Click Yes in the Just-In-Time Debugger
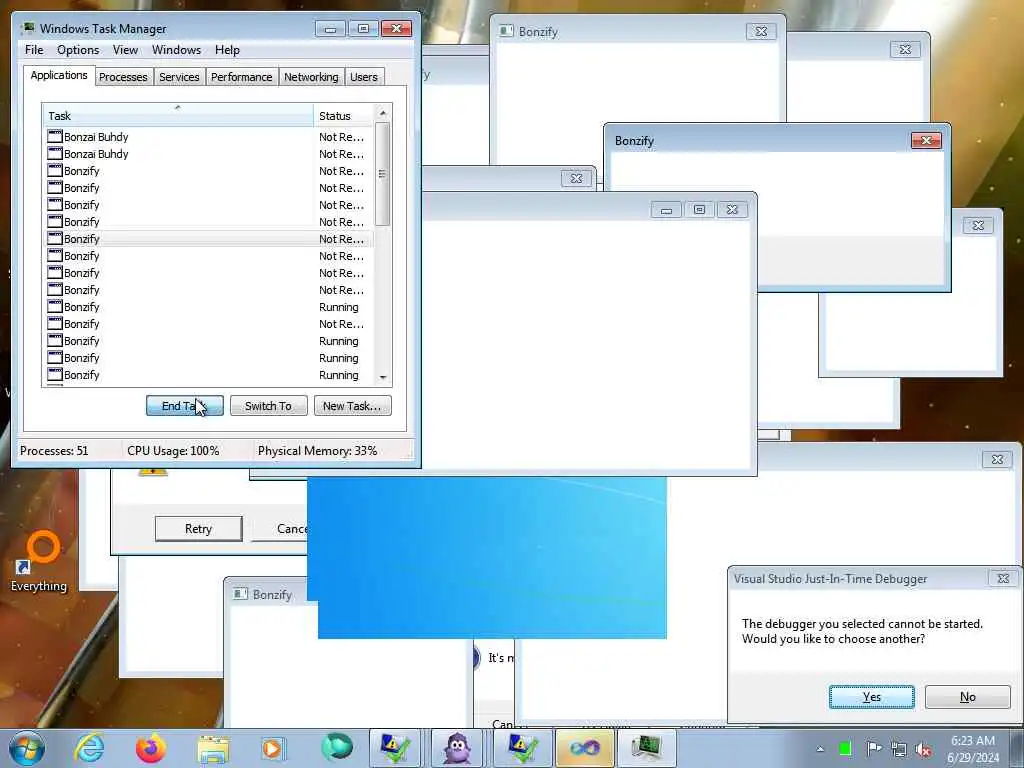Screen dimensions: 1024x768 [872, 697]
